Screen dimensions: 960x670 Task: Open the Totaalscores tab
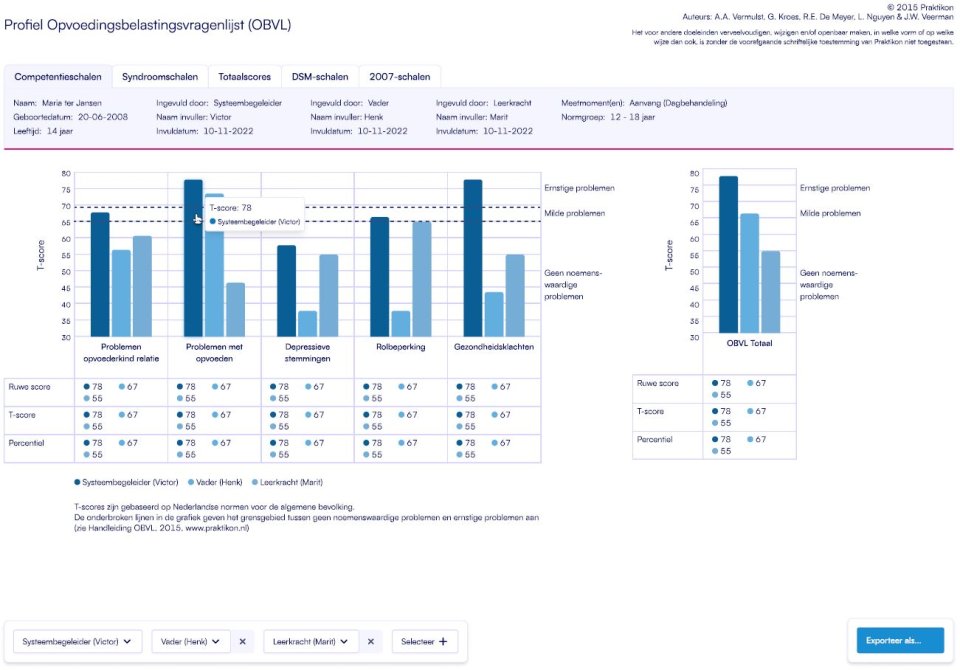click(x=244, y=77)
